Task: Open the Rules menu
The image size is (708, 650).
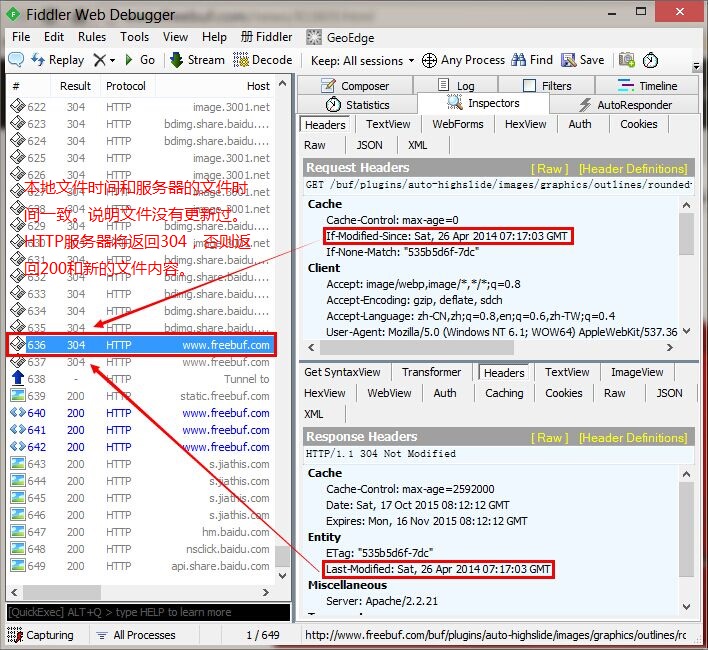Action: click(92, 37)
